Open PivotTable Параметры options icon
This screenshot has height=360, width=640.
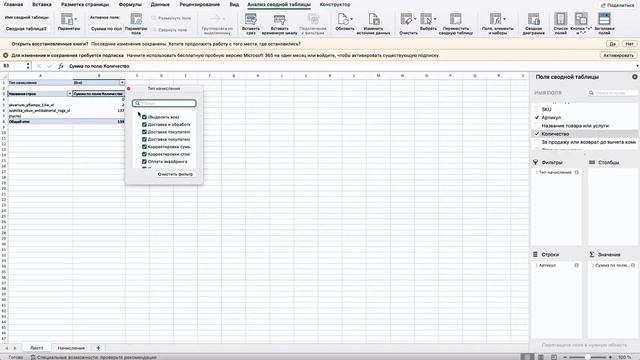click(x=66, y=19)
